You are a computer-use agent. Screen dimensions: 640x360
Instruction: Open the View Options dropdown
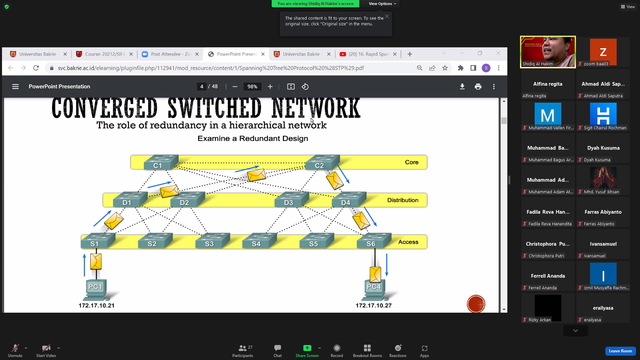click(382, 4)
